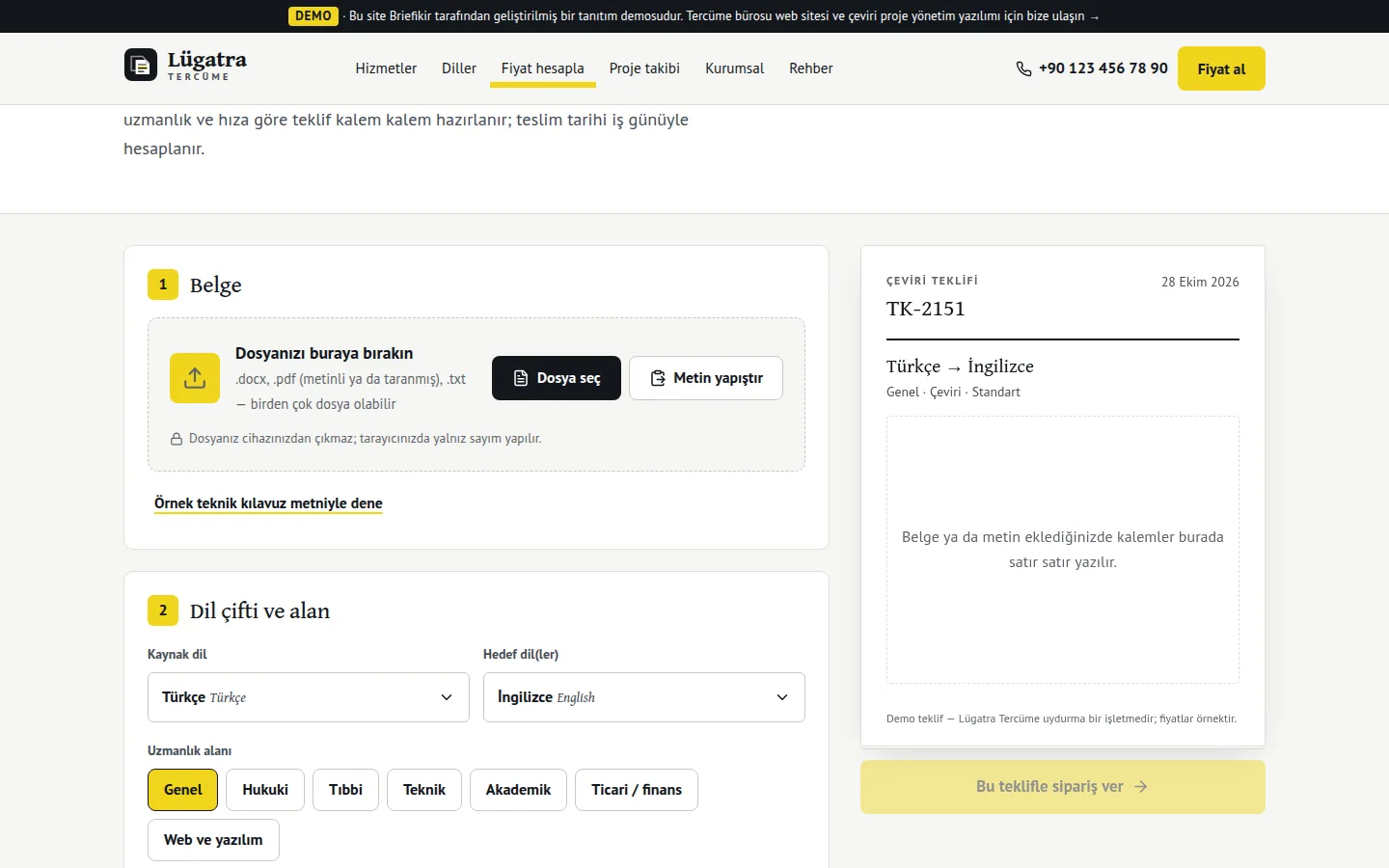This screenshot has height=868, width=1389.
Task: Click Örnek teknik kılavuz metniyle dene link
Action: (x=268, y=503)
